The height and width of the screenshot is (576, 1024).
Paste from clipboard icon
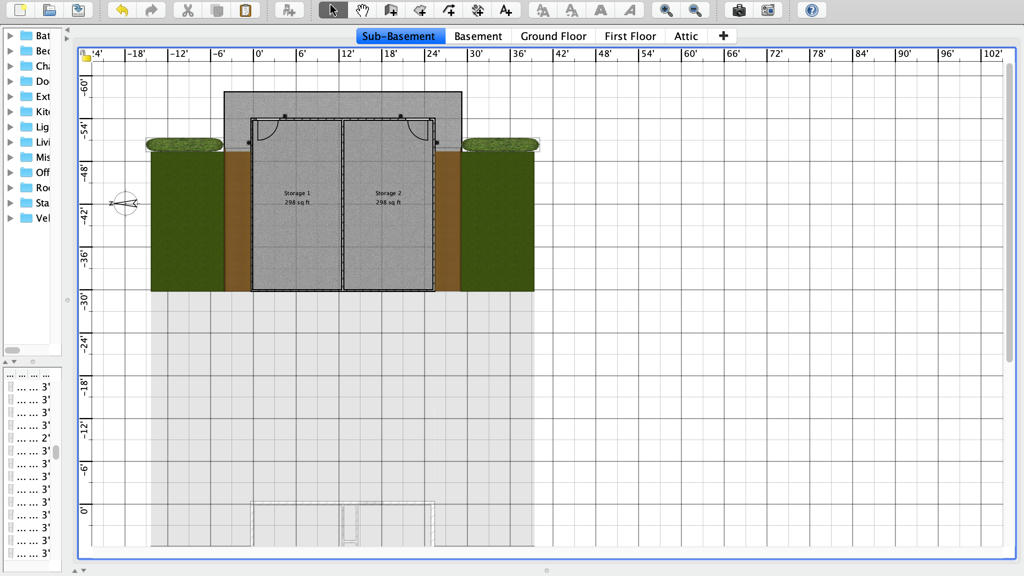pyautogui.click(x=246, y=10)
